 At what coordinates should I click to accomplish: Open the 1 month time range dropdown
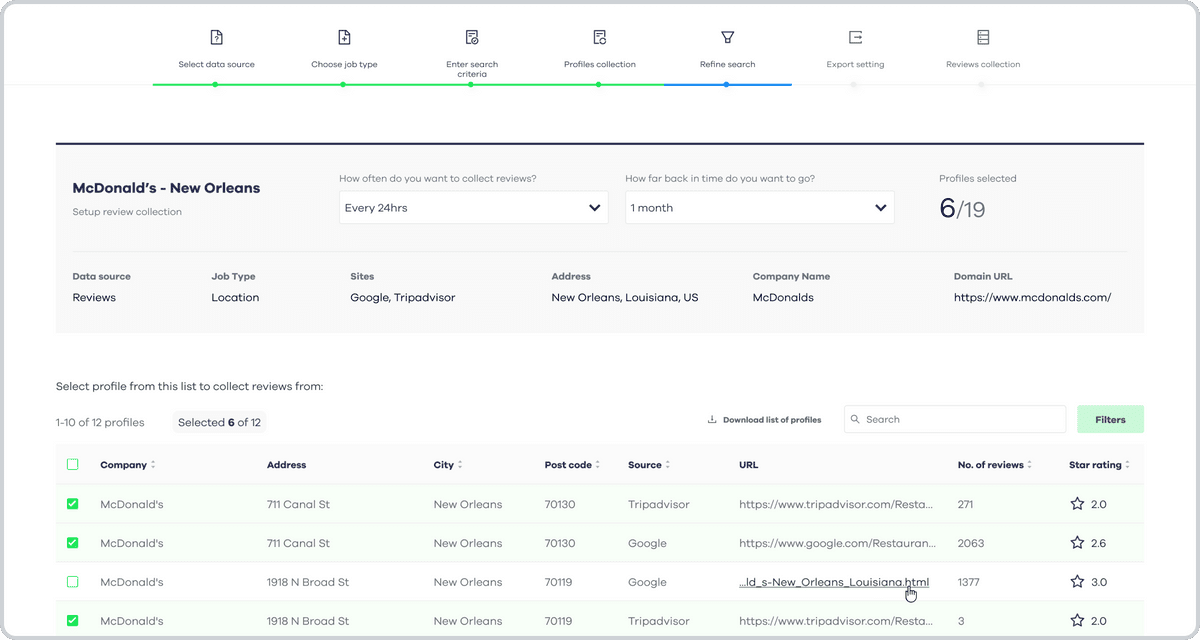tap(759, 207)
